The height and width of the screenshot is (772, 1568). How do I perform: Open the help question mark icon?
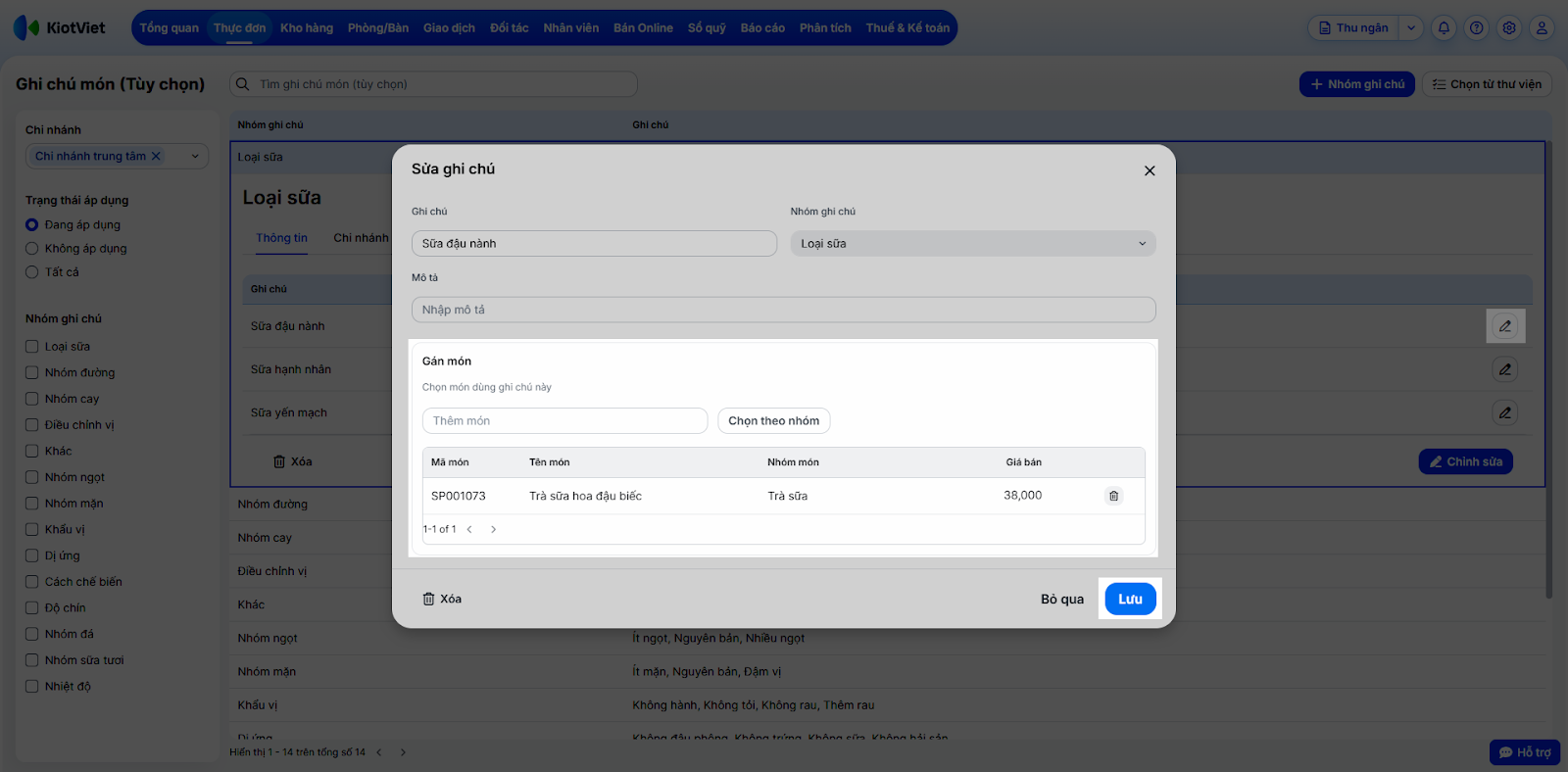click(x=1477, y=28)
